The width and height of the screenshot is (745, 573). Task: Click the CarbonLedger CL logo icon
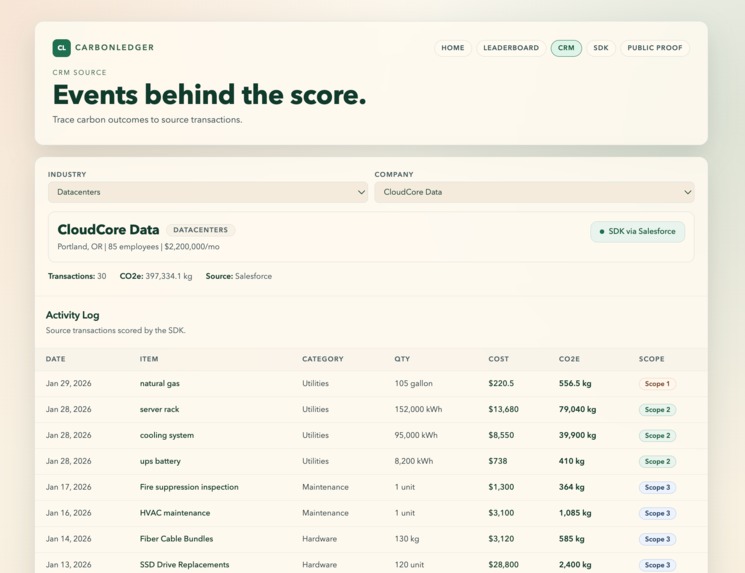click(x=62, y=48)
